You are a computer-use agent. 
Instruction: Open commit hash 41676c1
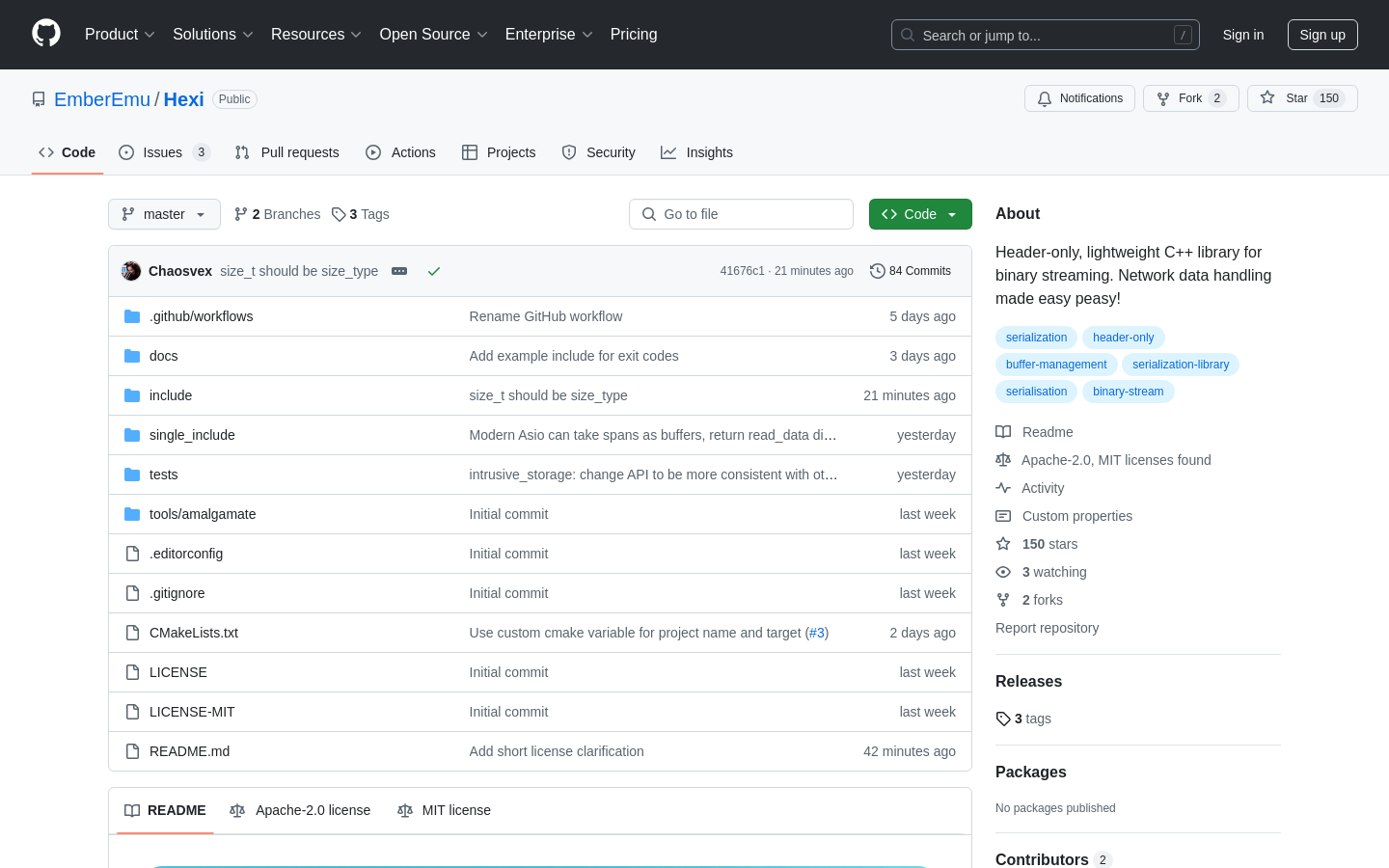click(742, 271)
